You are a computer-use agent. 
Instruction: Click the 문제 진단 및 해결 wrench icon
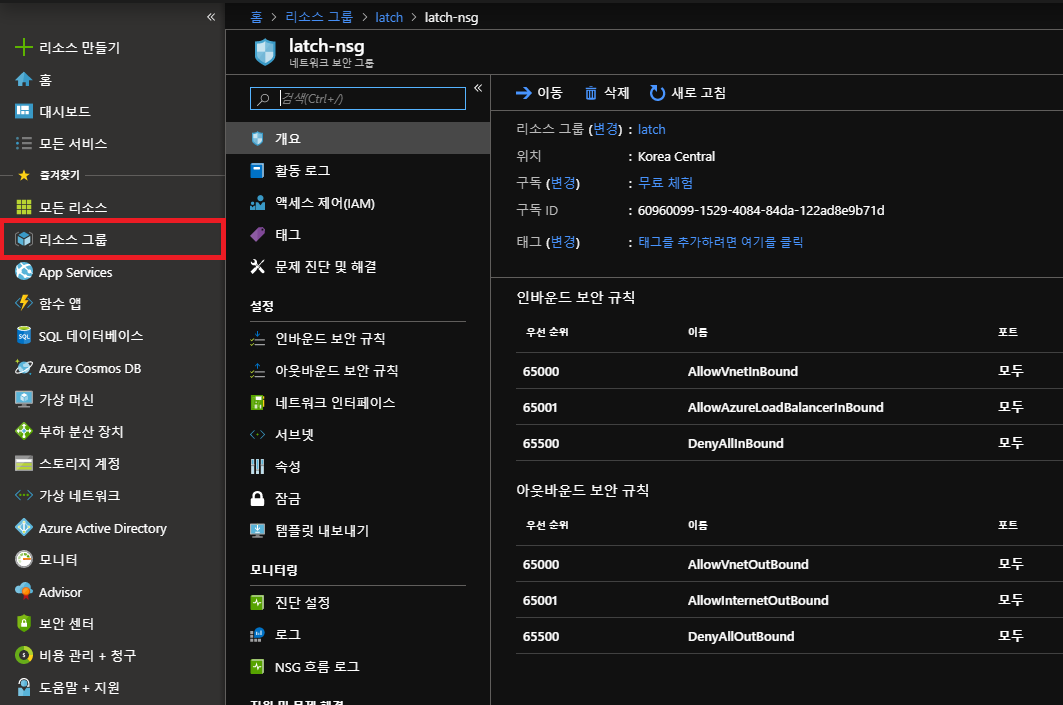tap(257, 266)
